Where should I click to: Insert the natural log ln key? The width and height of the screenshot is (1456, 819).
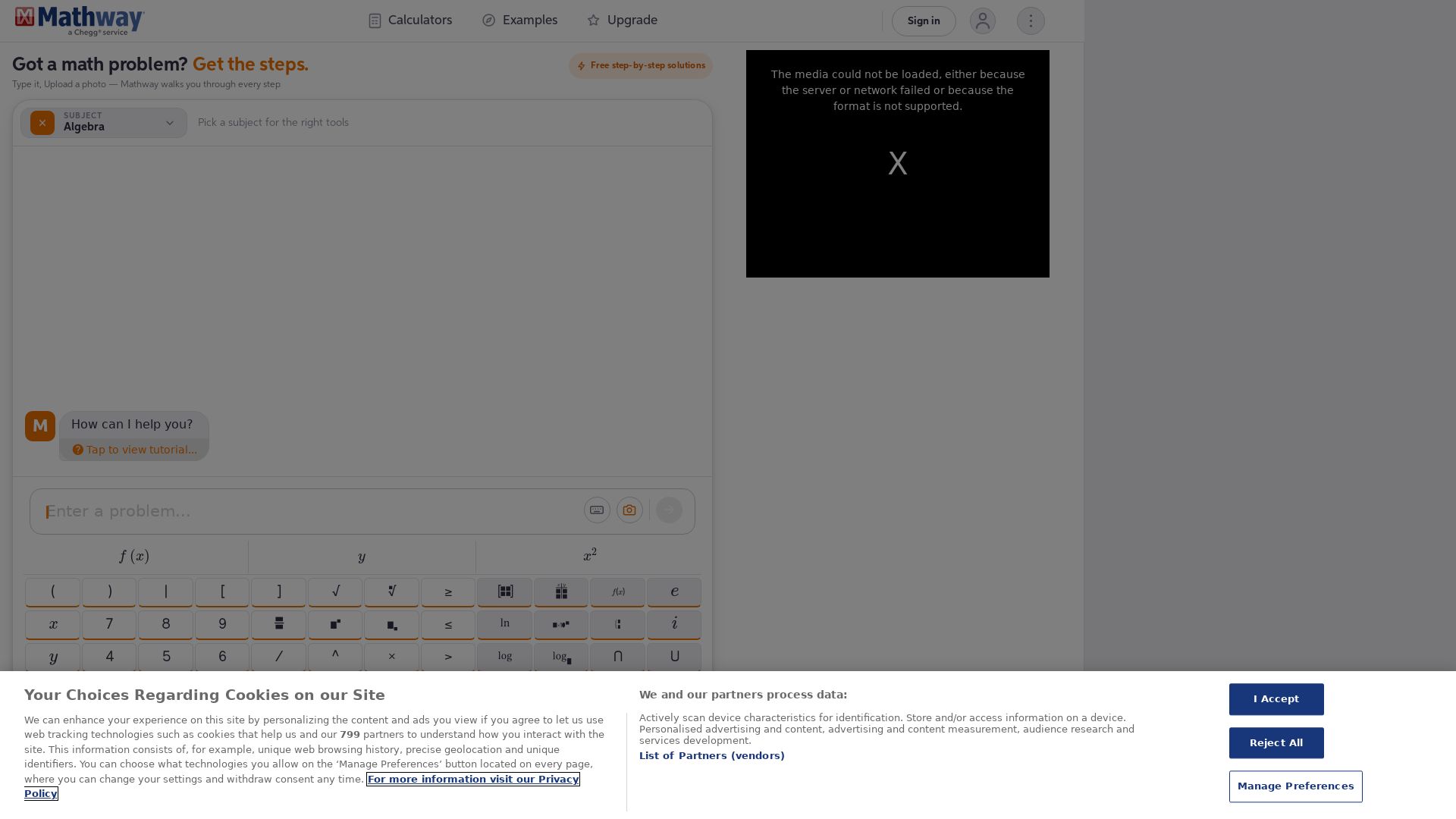pyautogui.click(x=504, y=624)
